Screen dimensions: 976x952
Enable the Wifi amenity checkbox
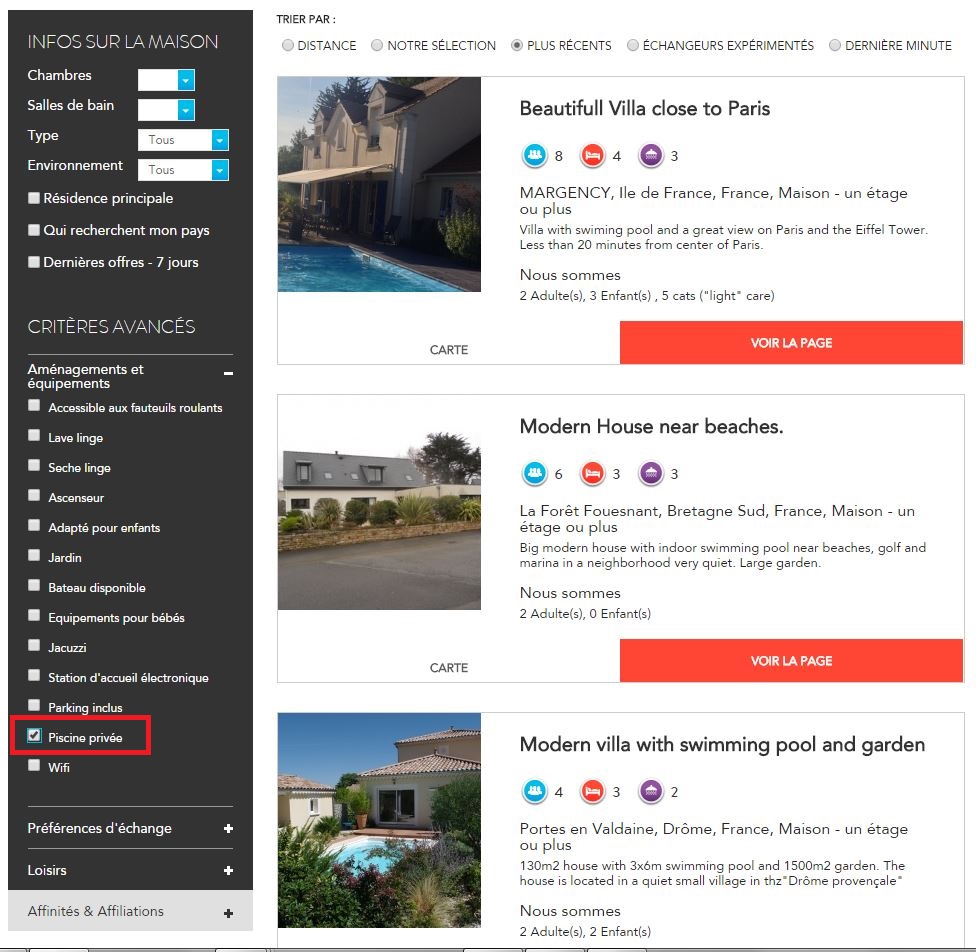(x=35, y=766)
